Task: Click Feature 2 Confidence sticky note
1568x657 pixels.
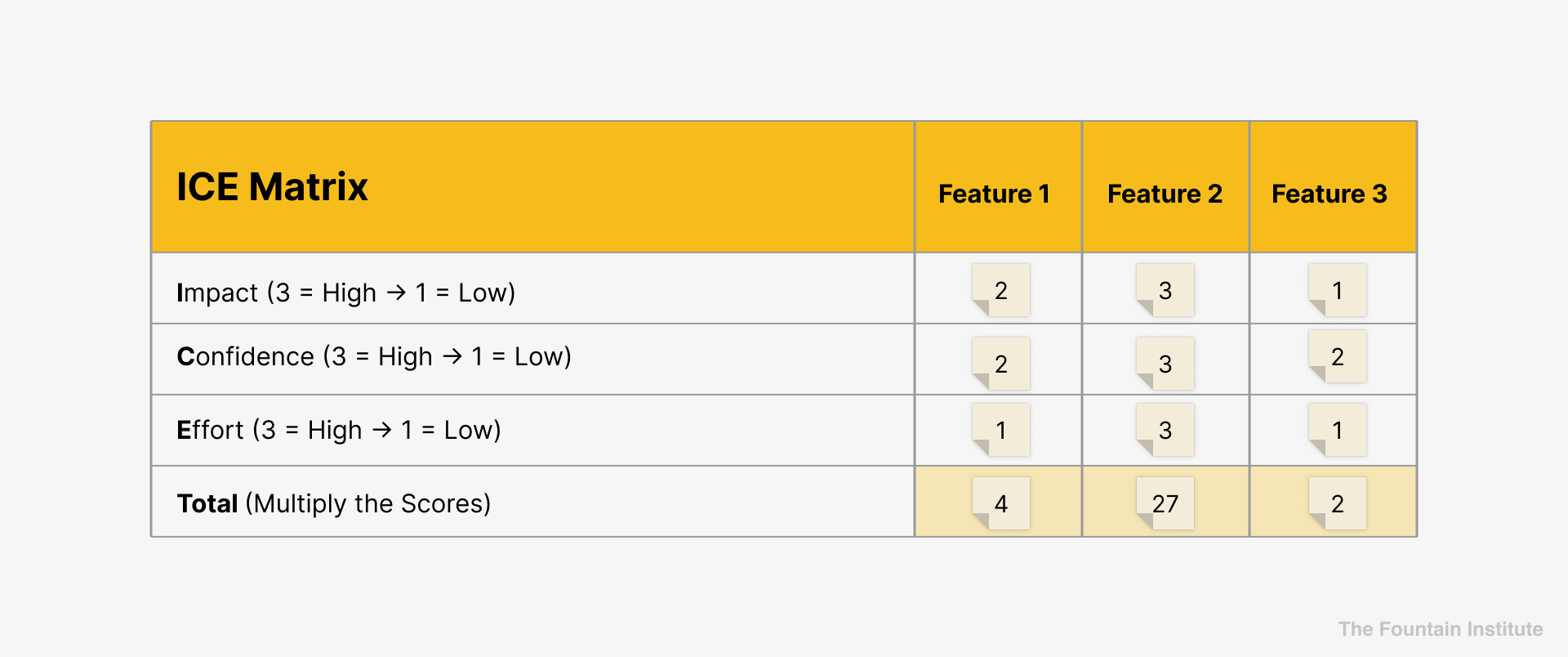Action: click(x=1165, y=364)
